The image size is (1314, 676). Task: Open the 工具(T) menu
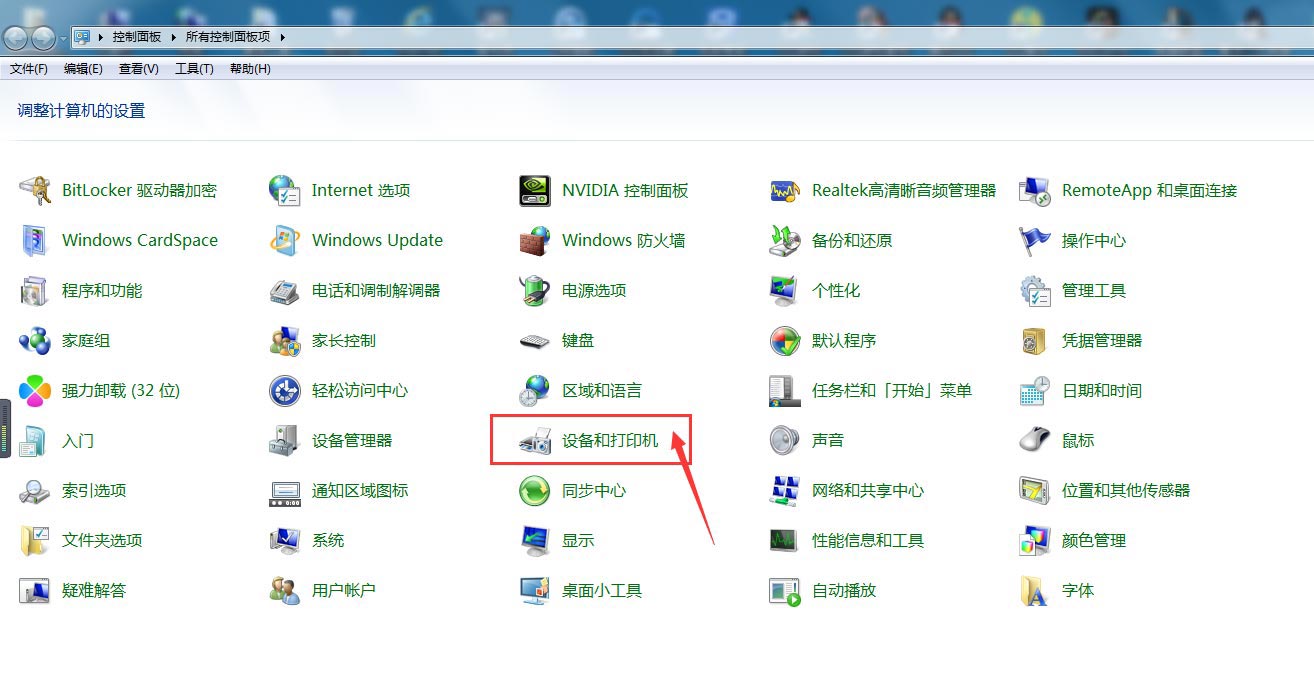click(194, 69)
